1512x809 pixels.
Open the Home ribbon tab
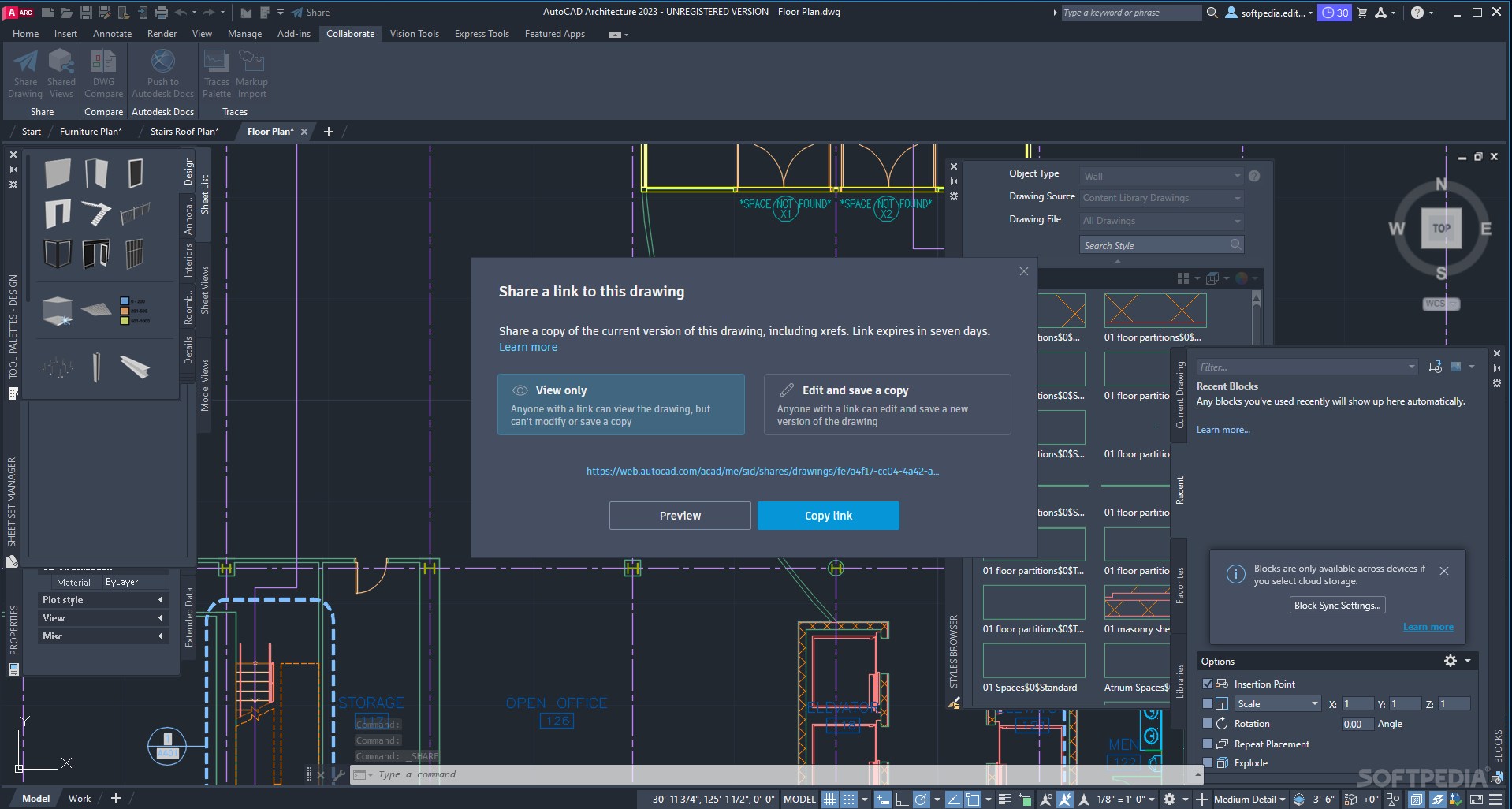coord(25,34)
